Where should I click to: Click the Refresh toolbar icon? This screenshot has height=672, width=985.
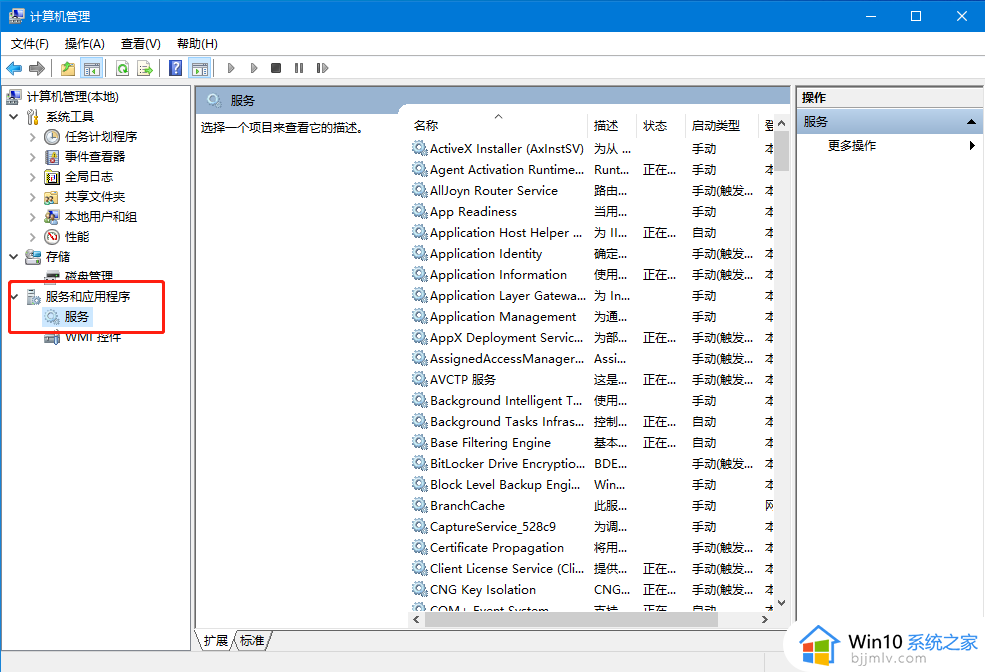pyautogui.click(x=122, y=68)
